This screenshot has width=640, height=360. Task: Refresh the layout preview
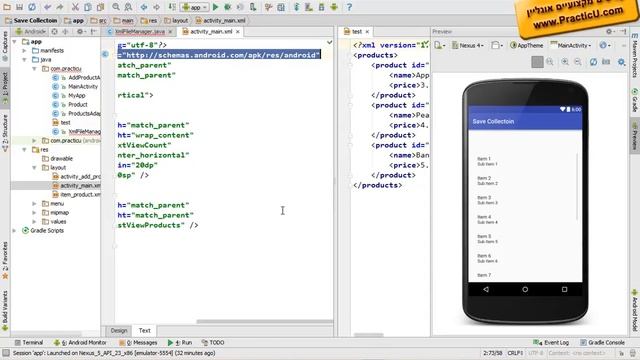point(593,62)
